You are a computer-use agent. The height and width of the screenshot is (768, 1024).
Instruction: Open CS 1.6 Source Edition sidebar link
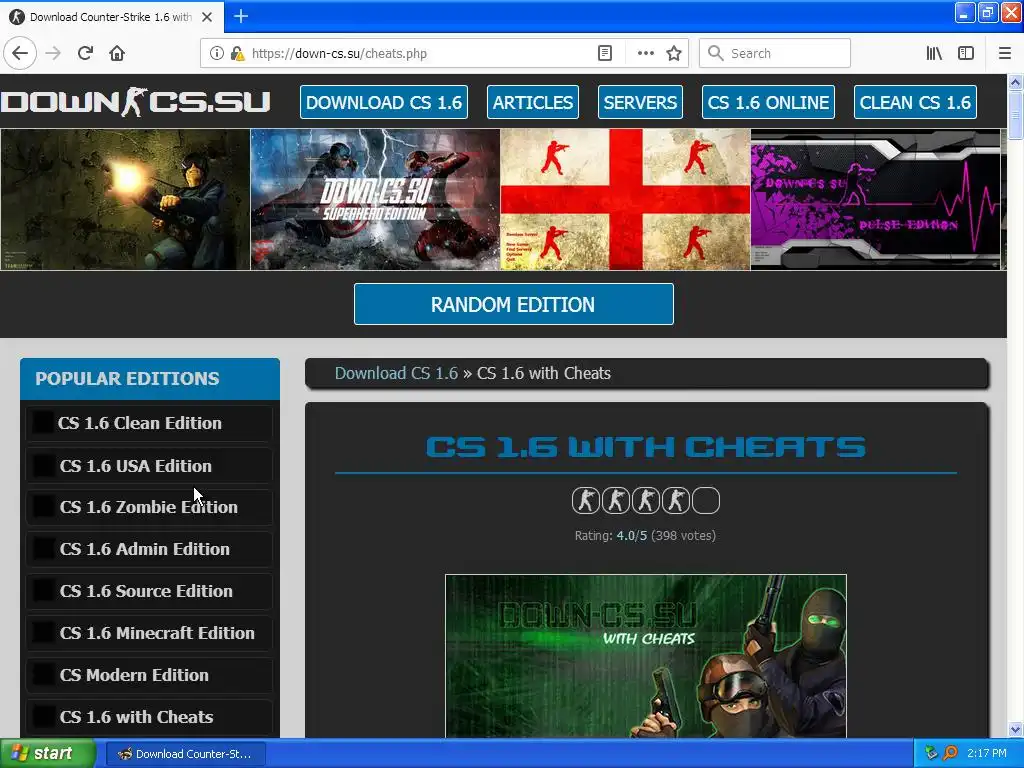click(x=150, y=591)
